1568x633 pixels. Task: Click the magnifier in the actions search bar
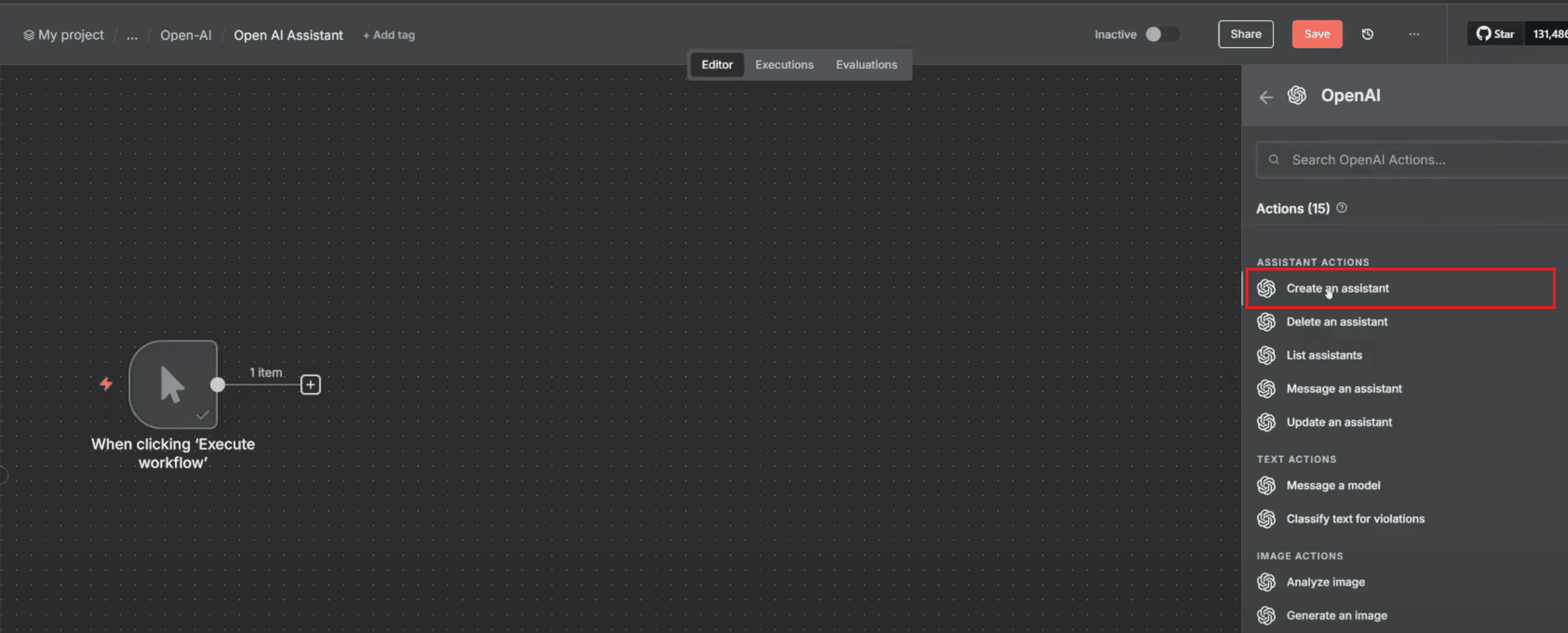click(1274, 159)
